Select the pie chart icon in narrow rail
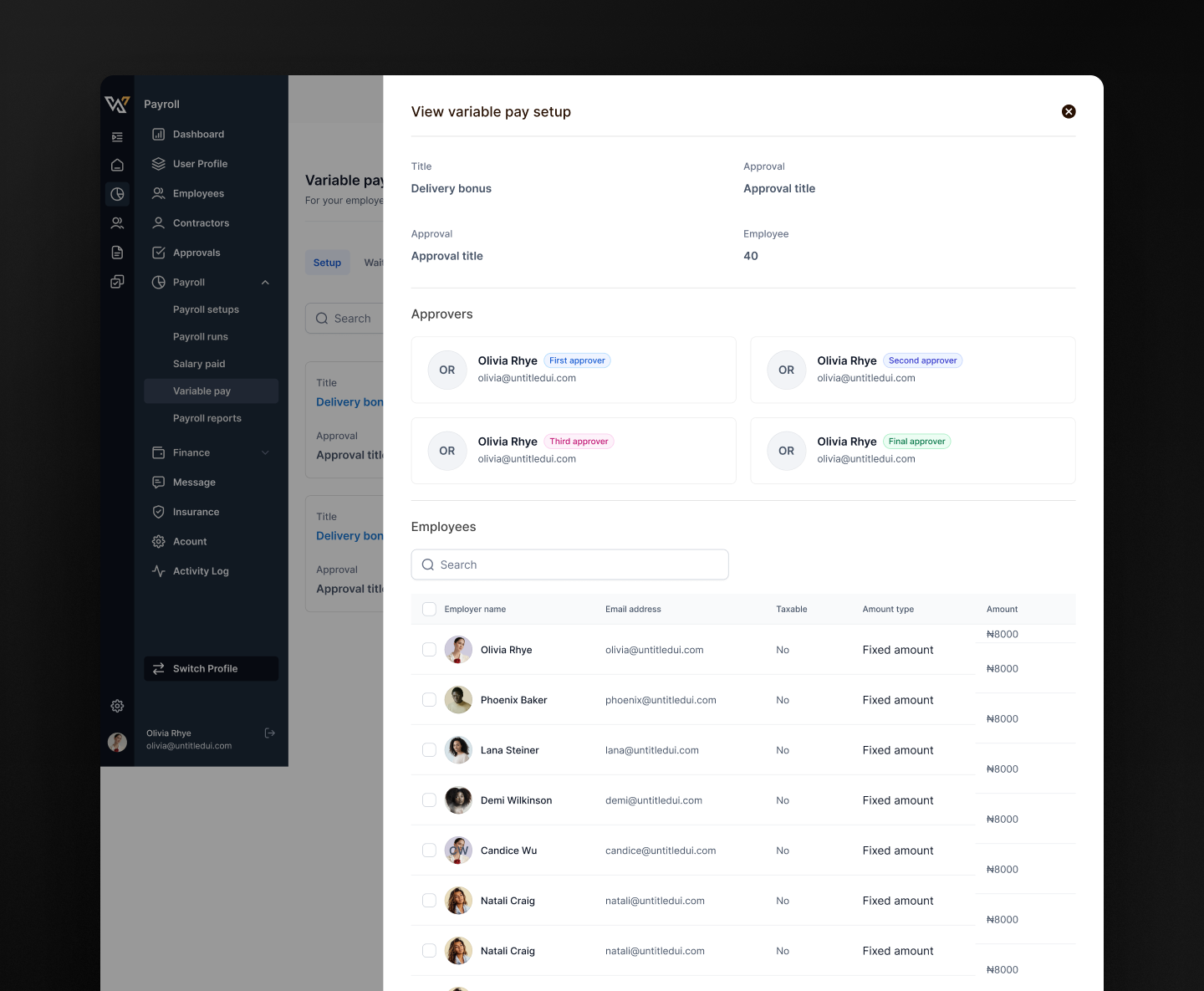1204x991 pixels. tap(117, 194)
